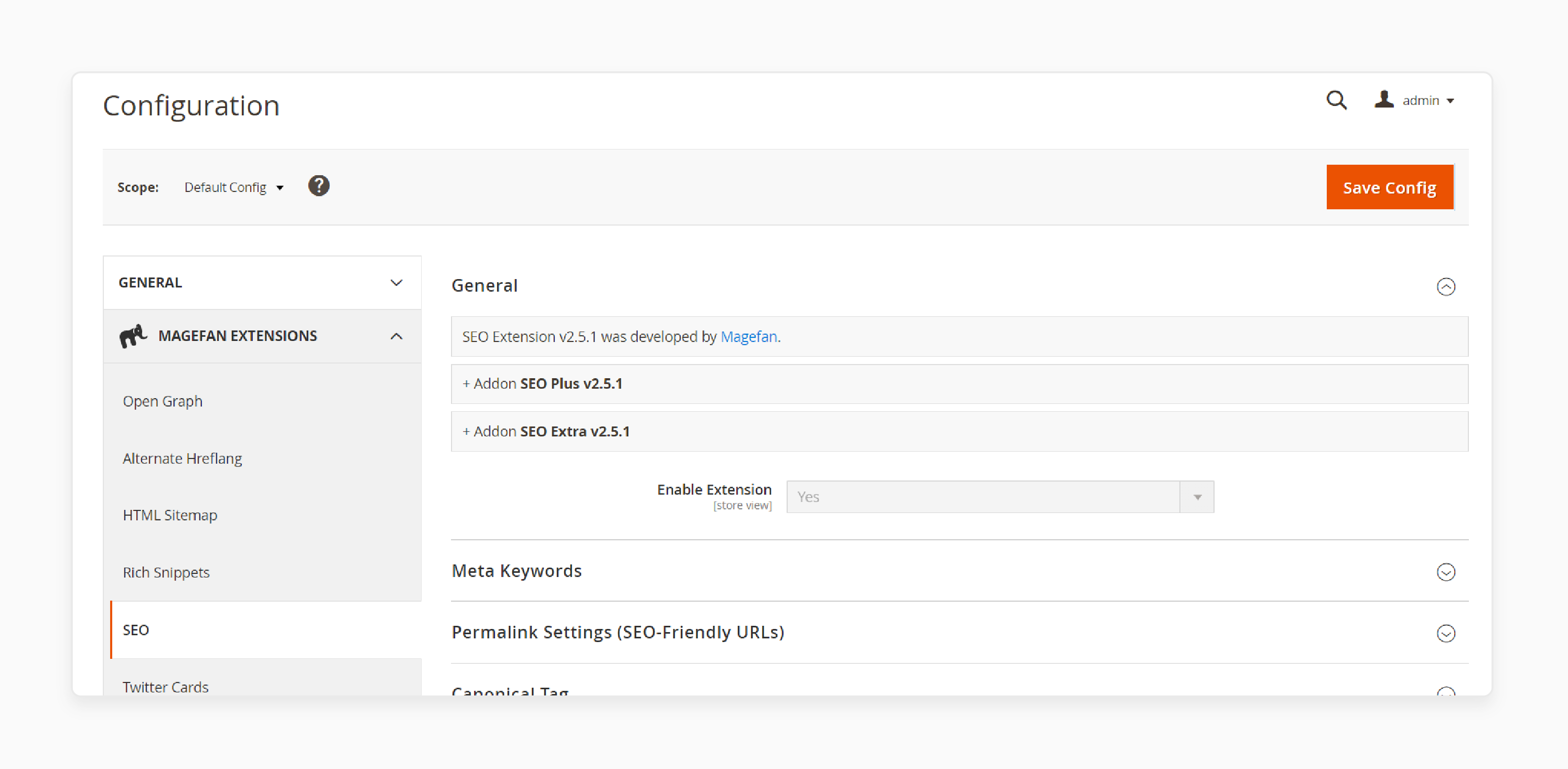Collapse the General section circle arrow
The height and width of the screenshot is (769, 1568).
[1445, 286]
